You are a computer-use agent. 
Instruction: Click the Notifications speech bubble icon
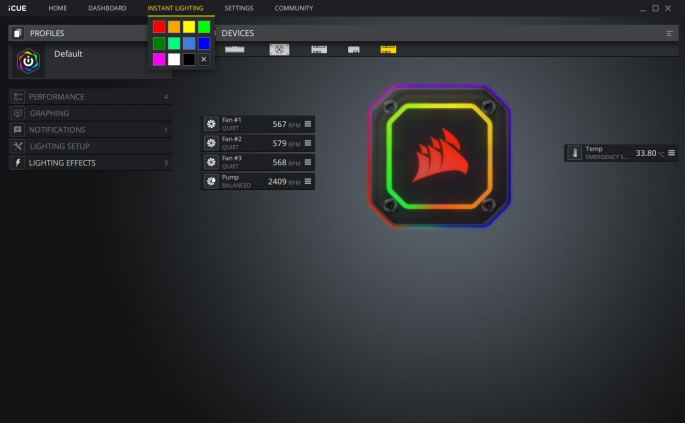18,130
